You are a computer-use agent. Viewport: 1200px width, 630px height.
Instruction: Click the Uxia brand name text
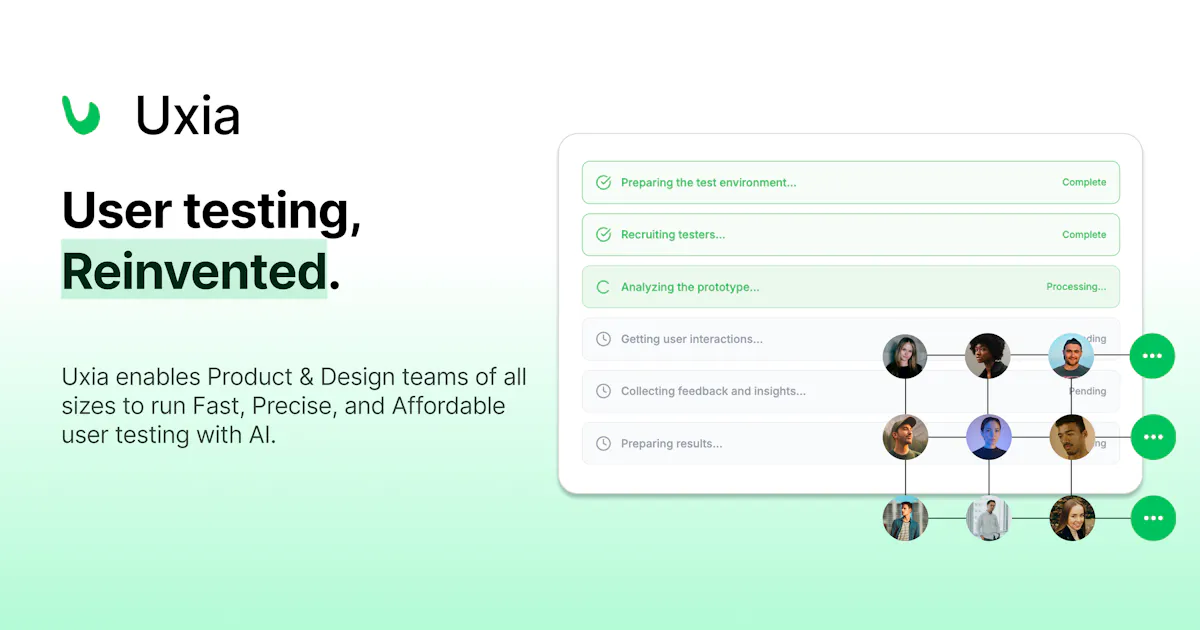(x=188, y=116)
